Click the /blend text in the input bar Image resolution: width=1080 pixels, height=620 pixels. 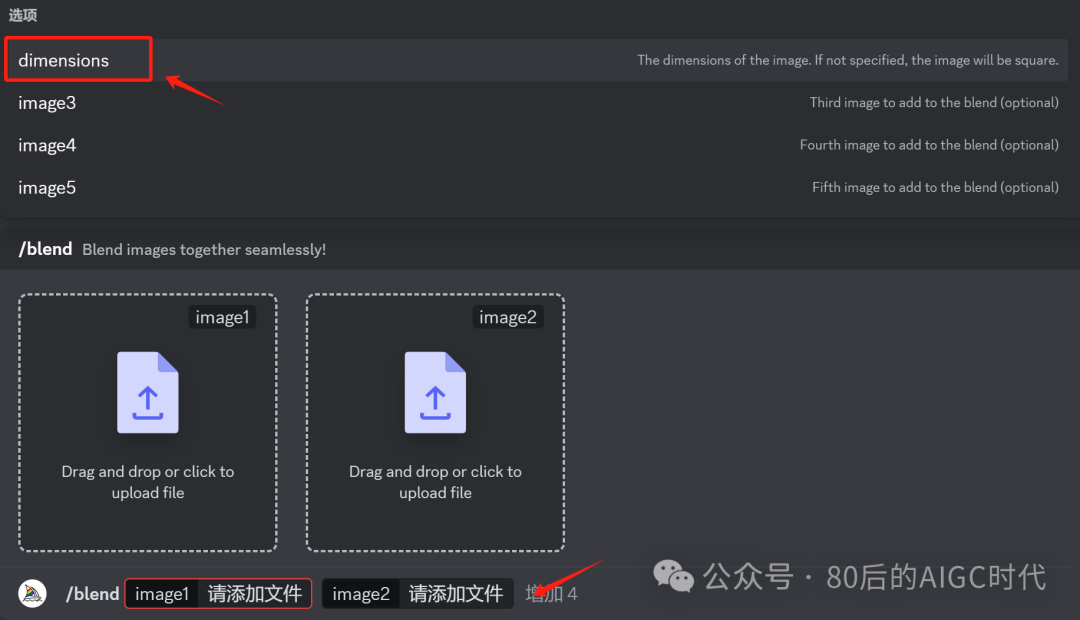[x=92, y=593]
